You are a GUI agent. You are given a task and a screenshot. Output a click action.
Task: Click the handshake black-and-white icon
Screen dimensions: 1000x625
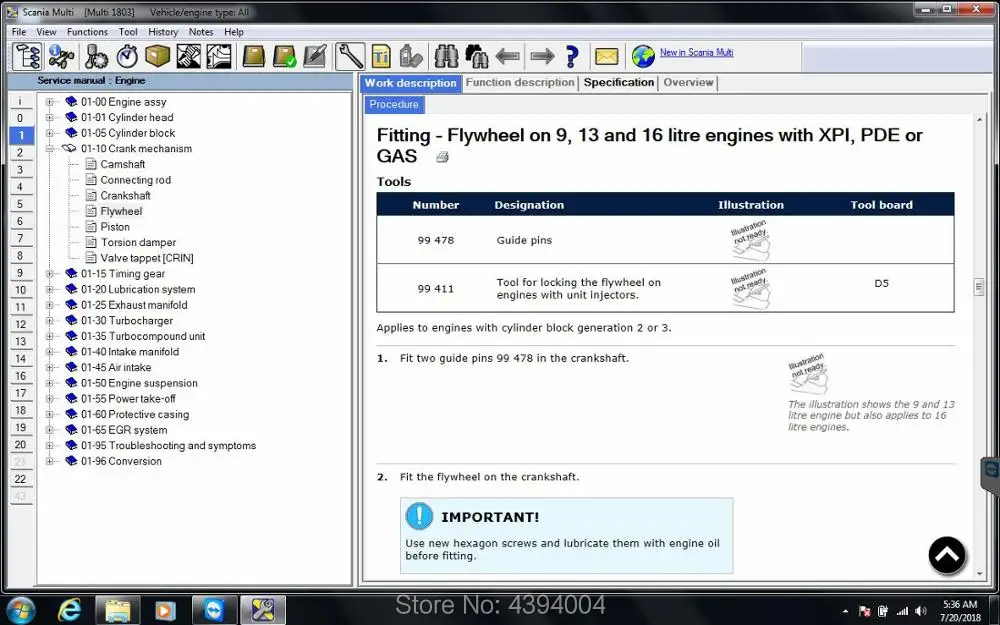tap(189, 57)
